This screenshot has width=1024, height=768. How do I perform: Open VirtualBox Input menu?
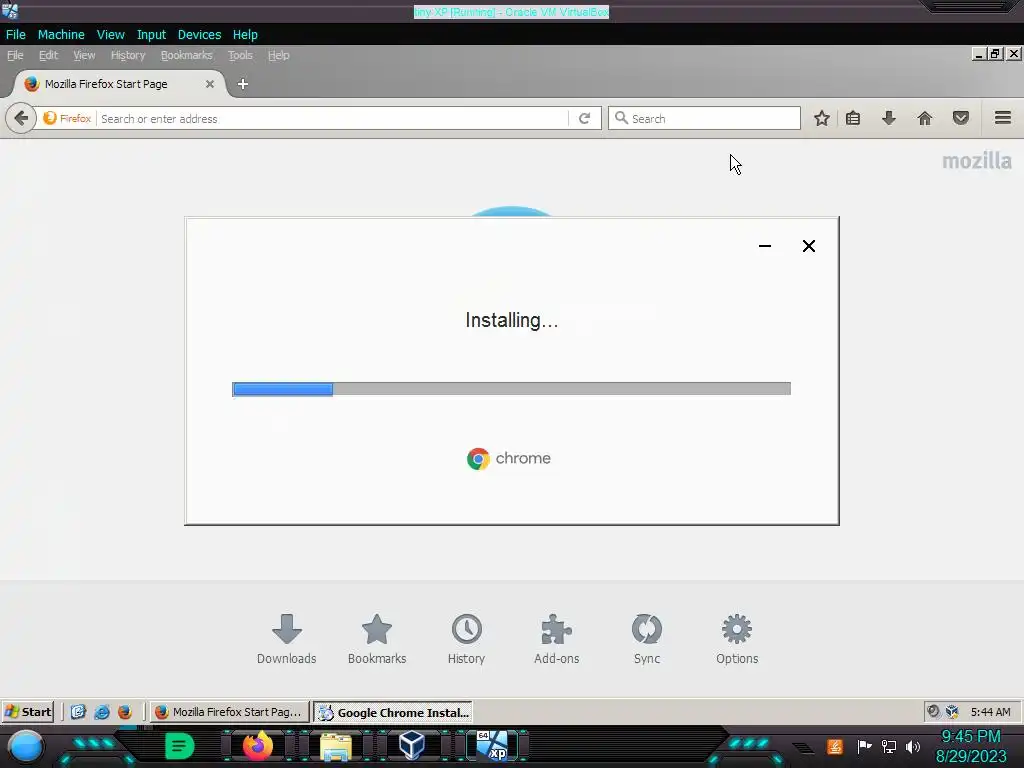click(151, 35)
